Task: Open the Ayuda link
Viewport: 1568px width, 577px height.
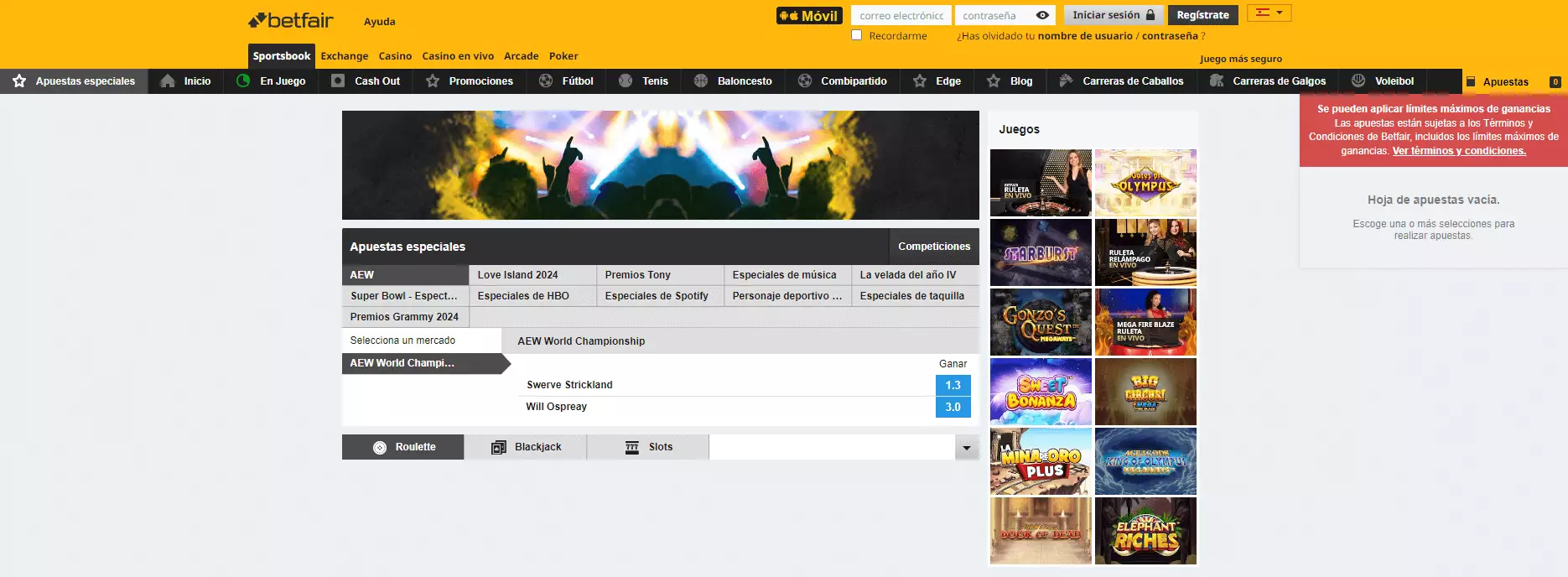Action: [380, 22]
